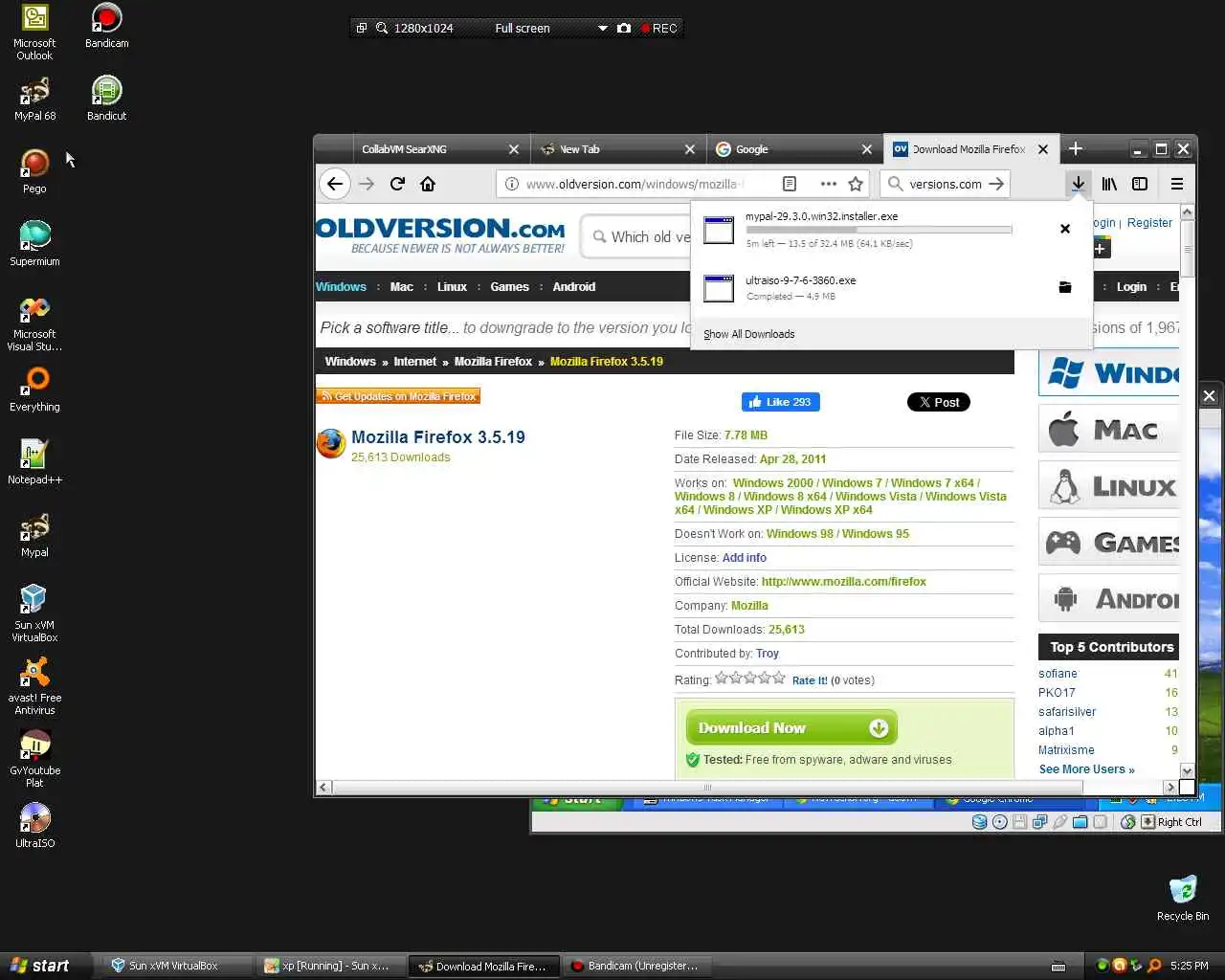Start recording with Bandicam REC button
The height and width of the screenshot is (980, 1225).
pyautogui.click(x=659, y=28)
